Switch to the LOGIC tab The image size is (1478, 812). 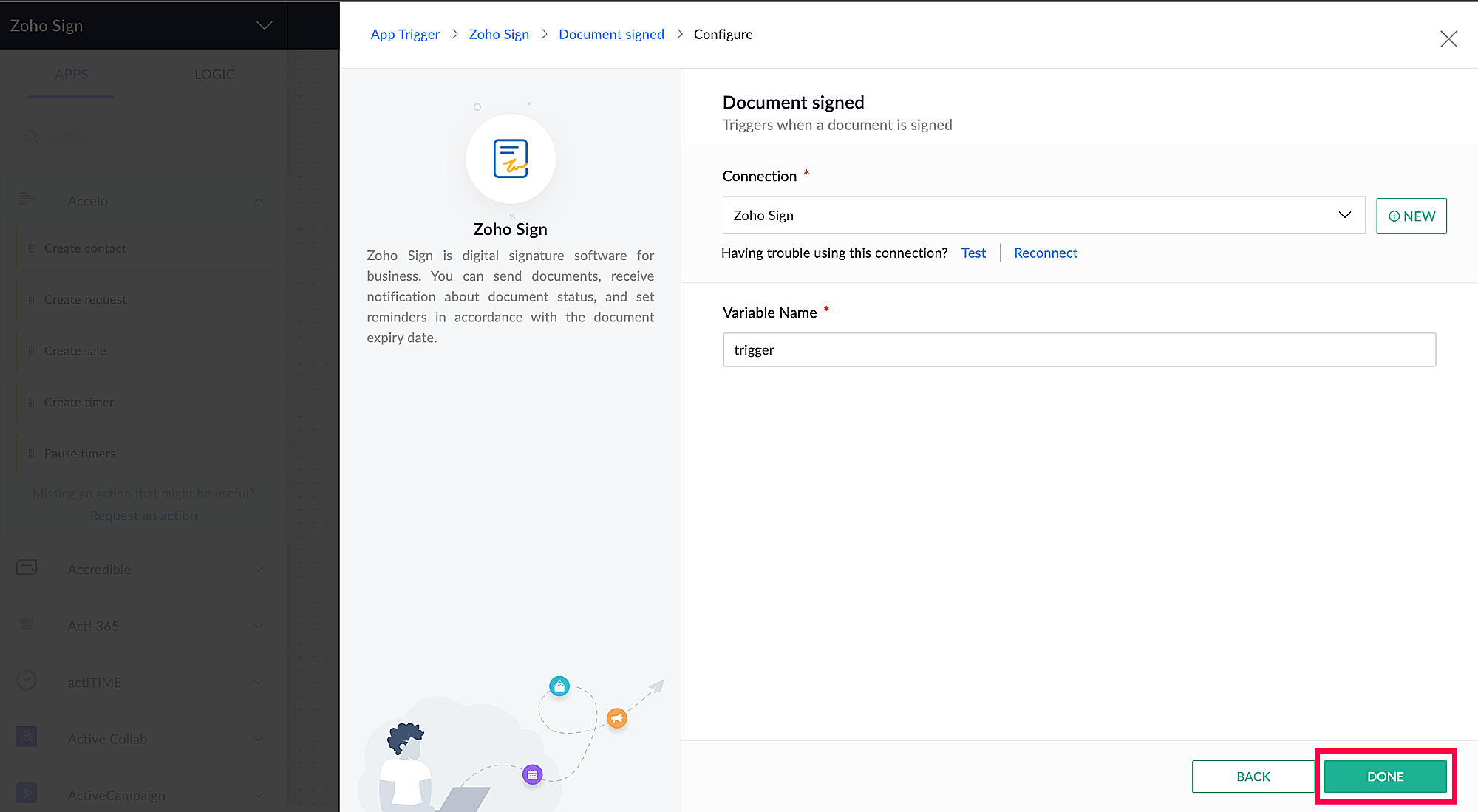click(214, 75)
